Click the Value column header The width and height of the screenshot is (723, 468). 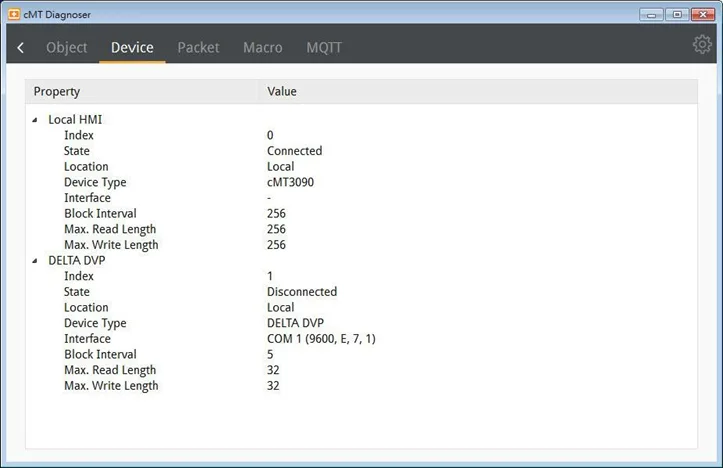tap(478, 91)
